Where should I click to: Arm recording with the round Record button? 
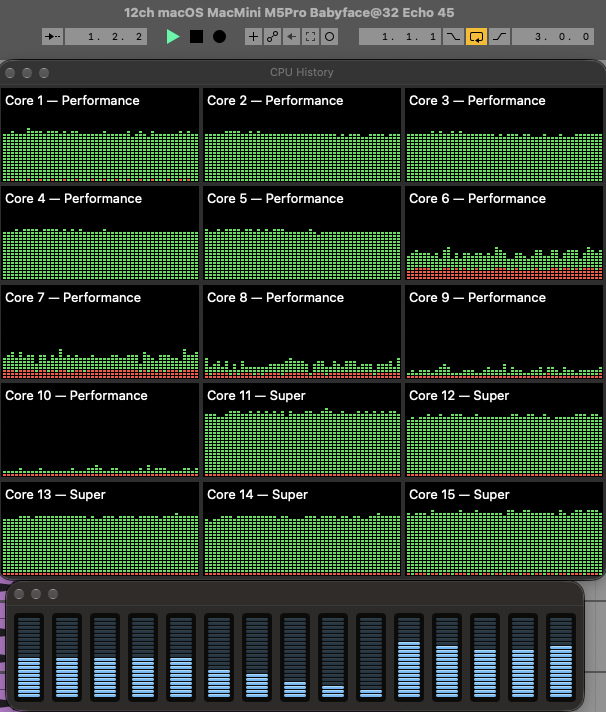(219, 37)
